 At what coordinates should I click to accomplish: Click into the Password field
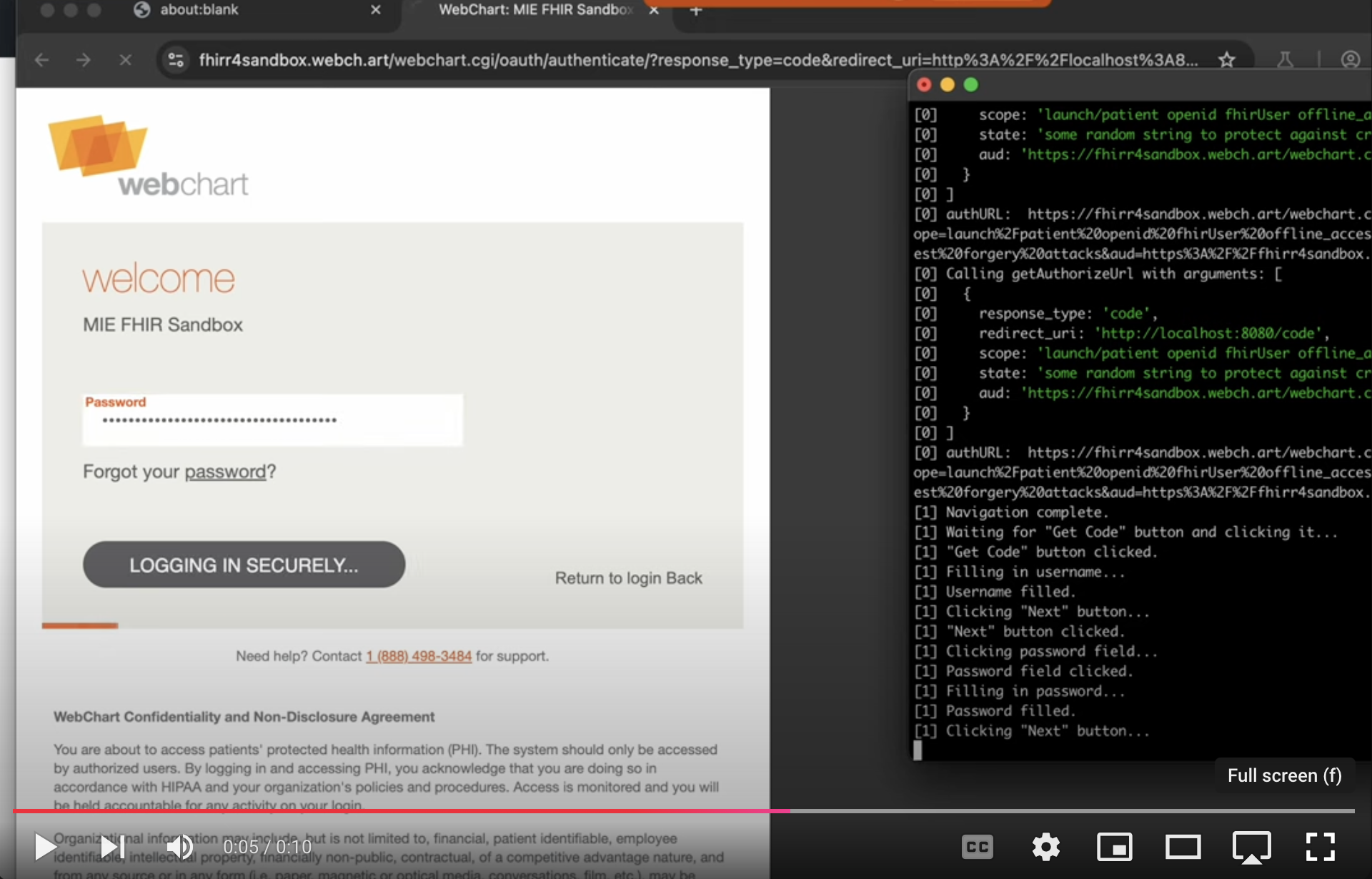[x=272, y=421]
